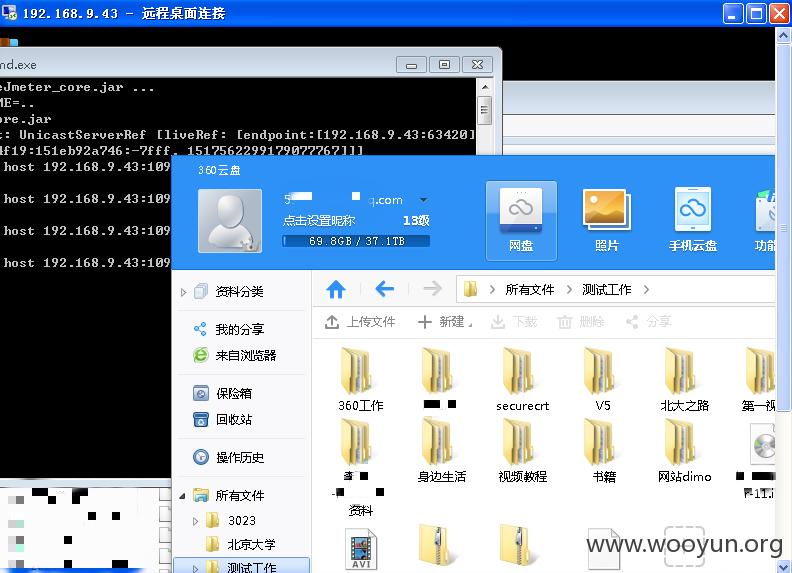This screenshot has height=573, width=792.
Task: Select the 北大之路 folder
Action: click(684, 379)
